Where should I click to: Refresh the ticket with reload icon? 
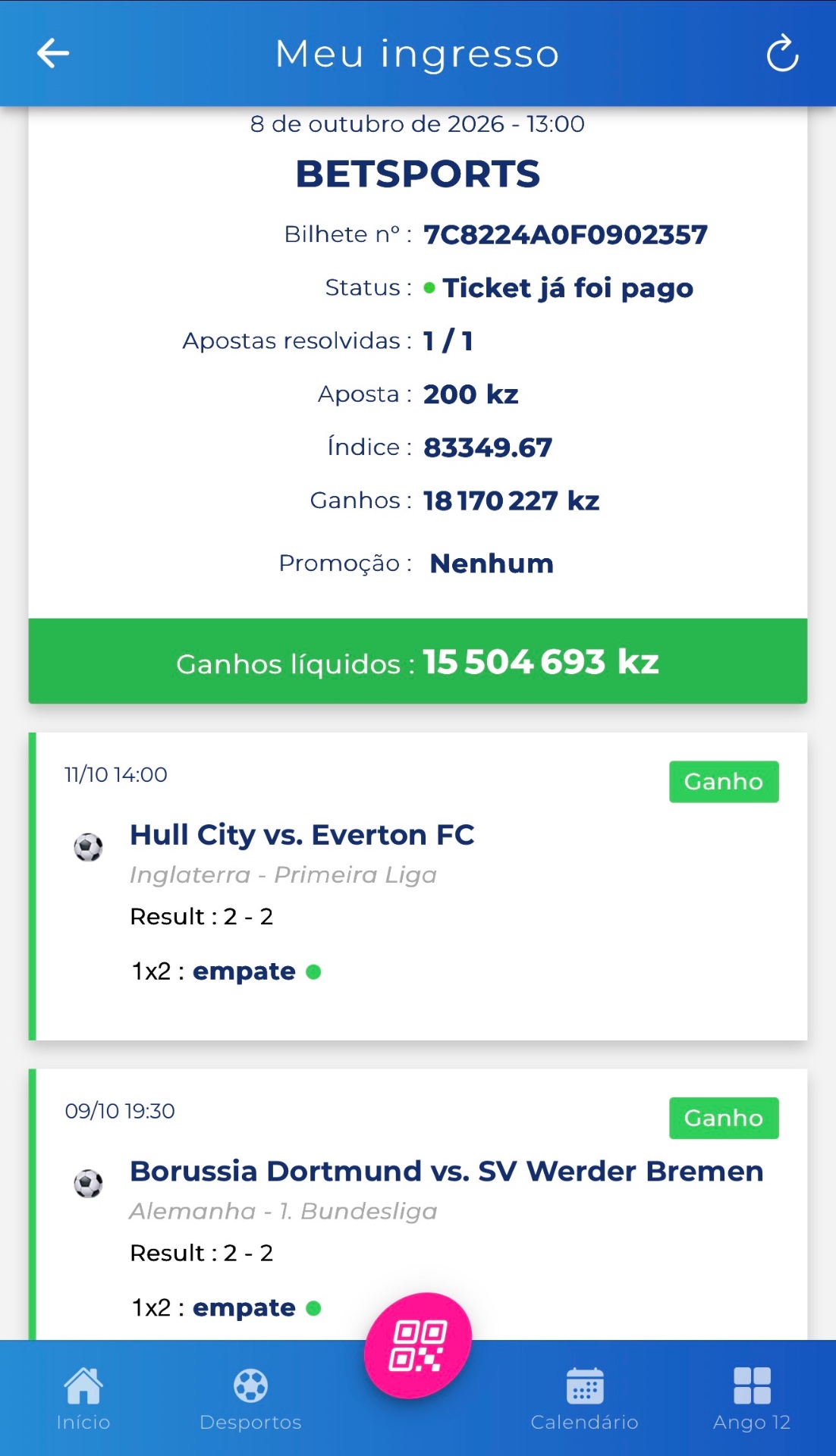click(782, 53)
